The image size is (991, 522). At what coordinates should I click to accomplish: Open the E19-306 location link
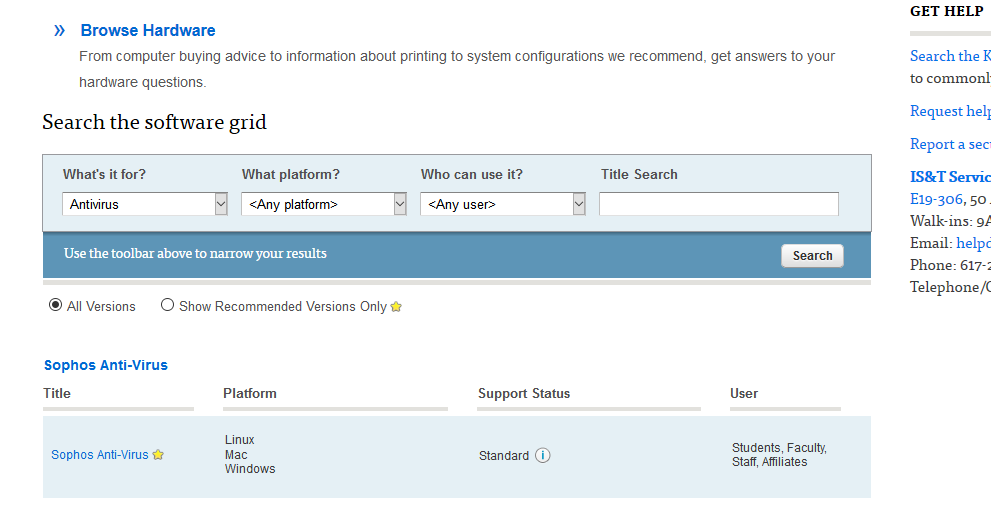936,199
